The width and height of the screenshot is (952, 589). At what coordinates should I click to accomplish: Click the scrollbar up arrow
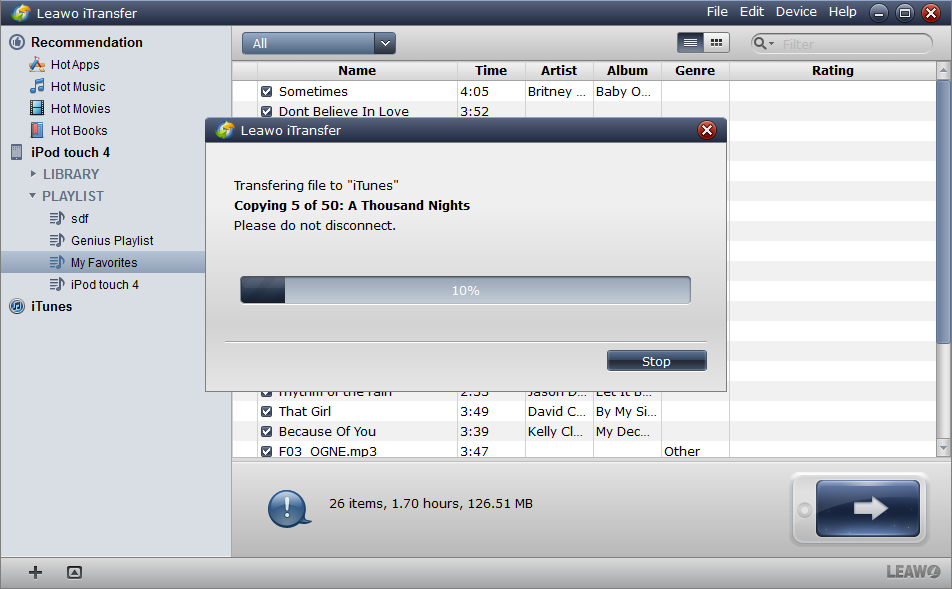[x=943, y=70]
